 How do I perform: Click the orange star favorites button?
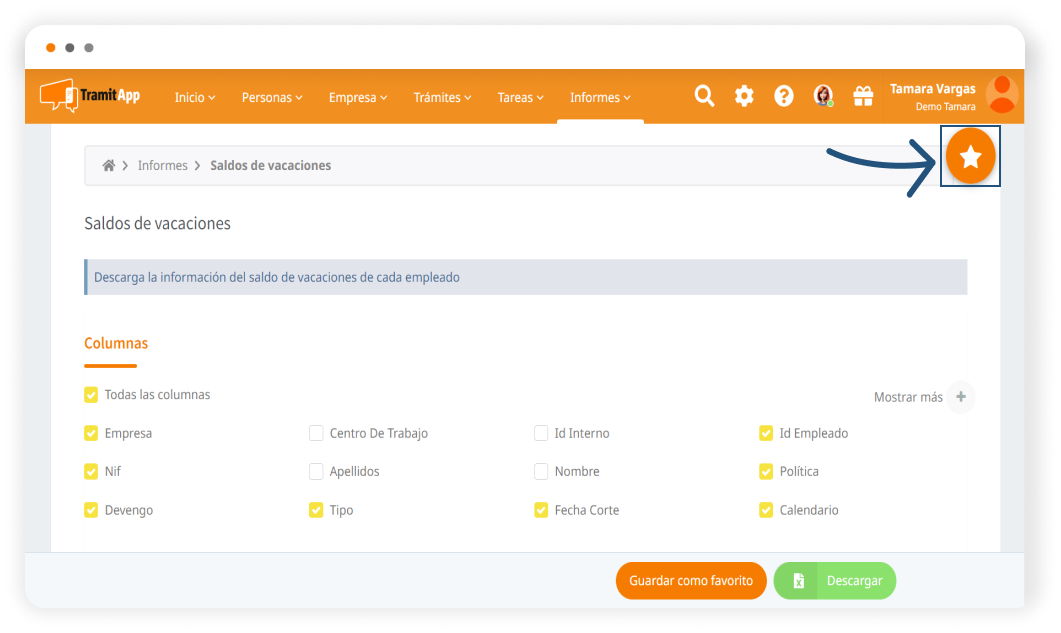[970, 156]
